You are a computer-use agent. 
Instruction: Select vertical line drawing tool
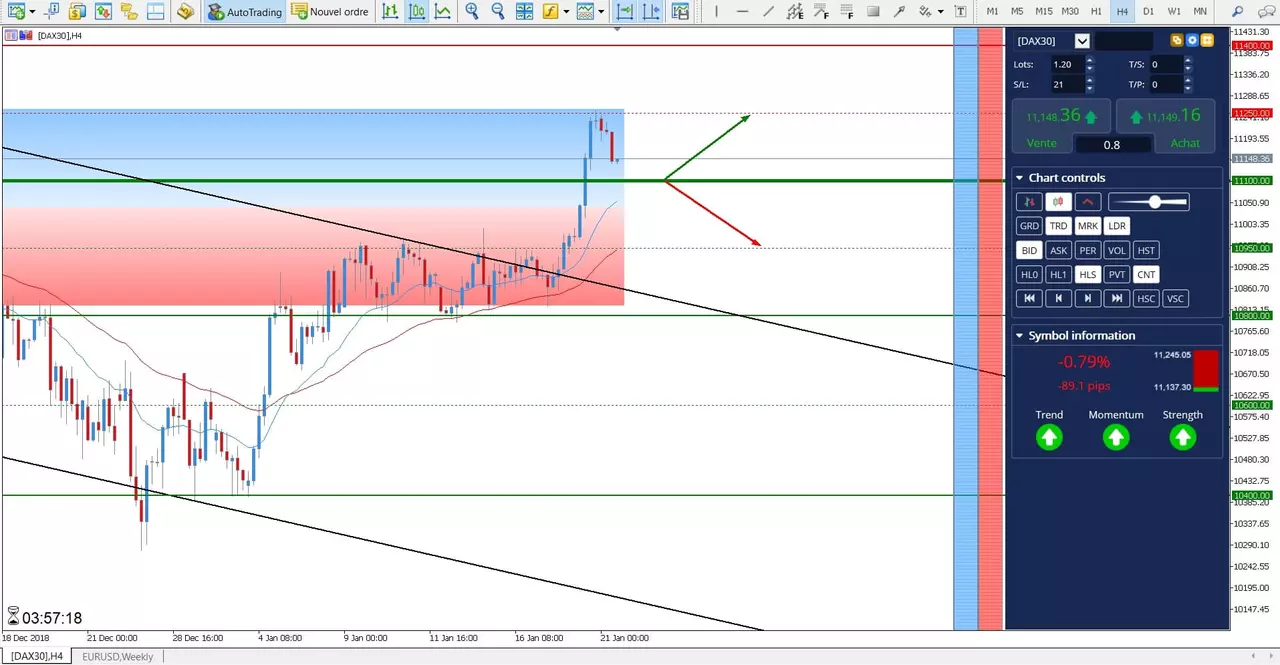[x=716, y=12]
